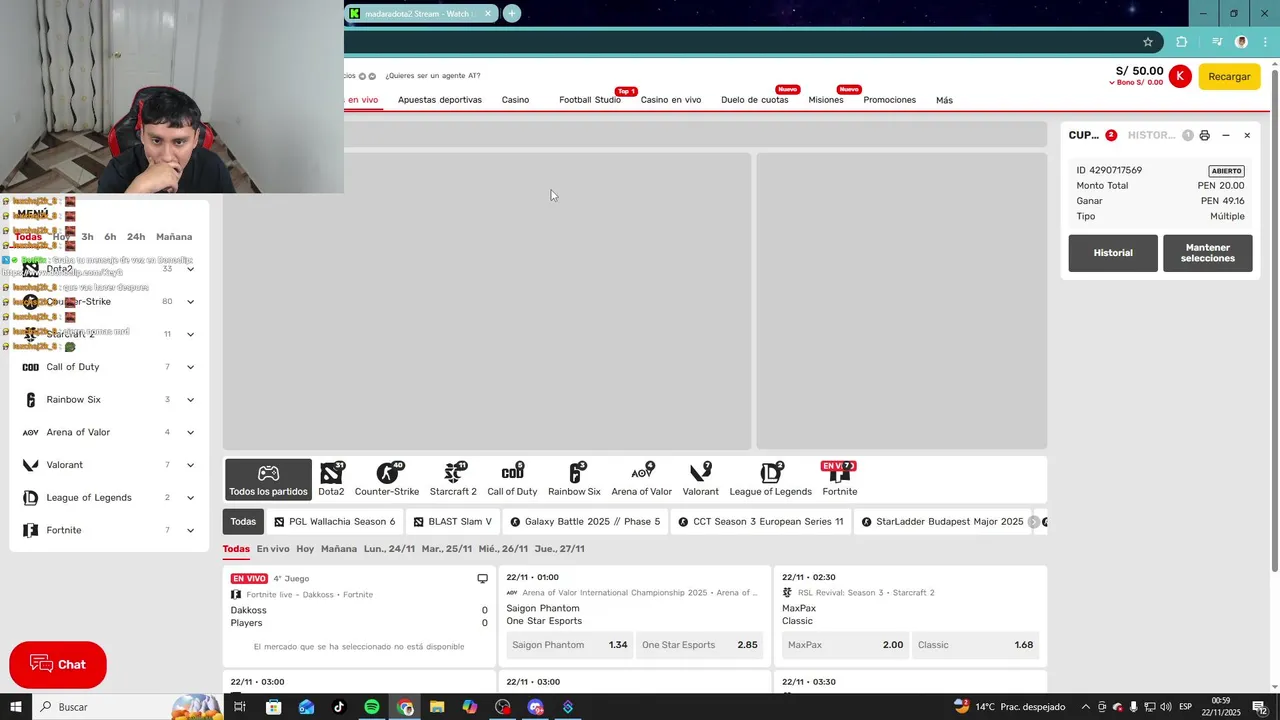Print the bet slip with printer icon
The width and height of the screenshot is (1280, 720).
point(1204,135)
